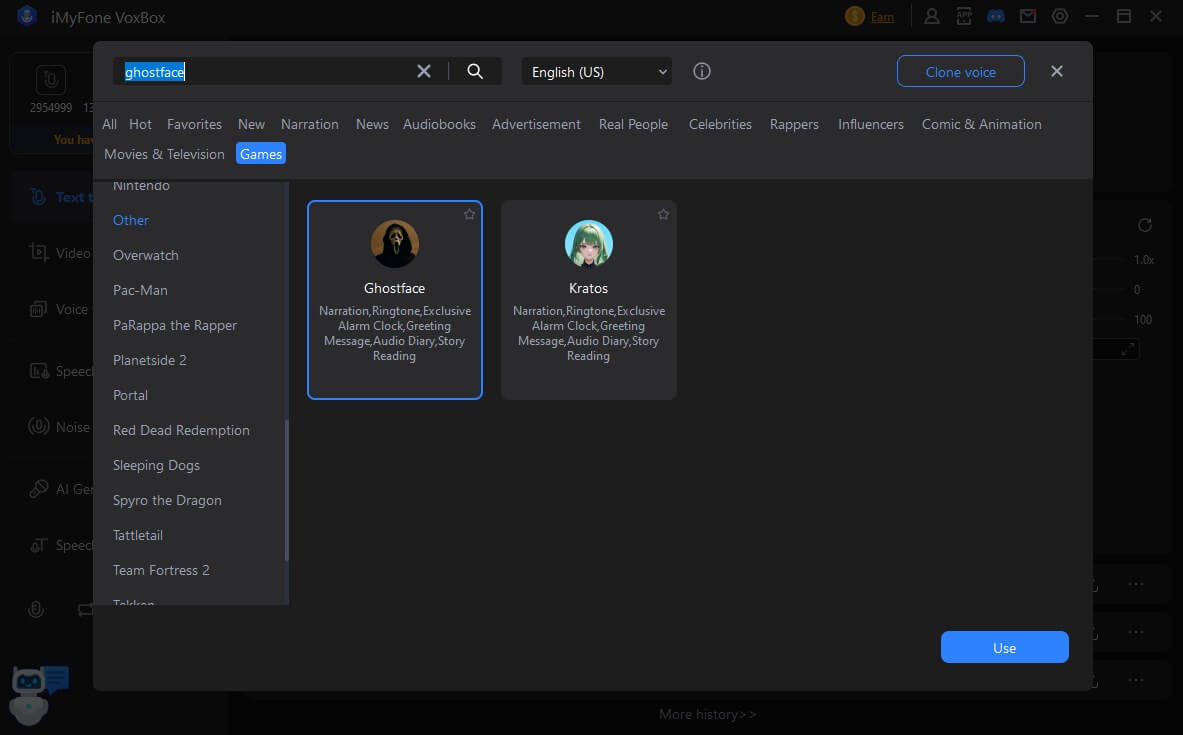Open the info icon beside the language selector

[x=702, y=71]
